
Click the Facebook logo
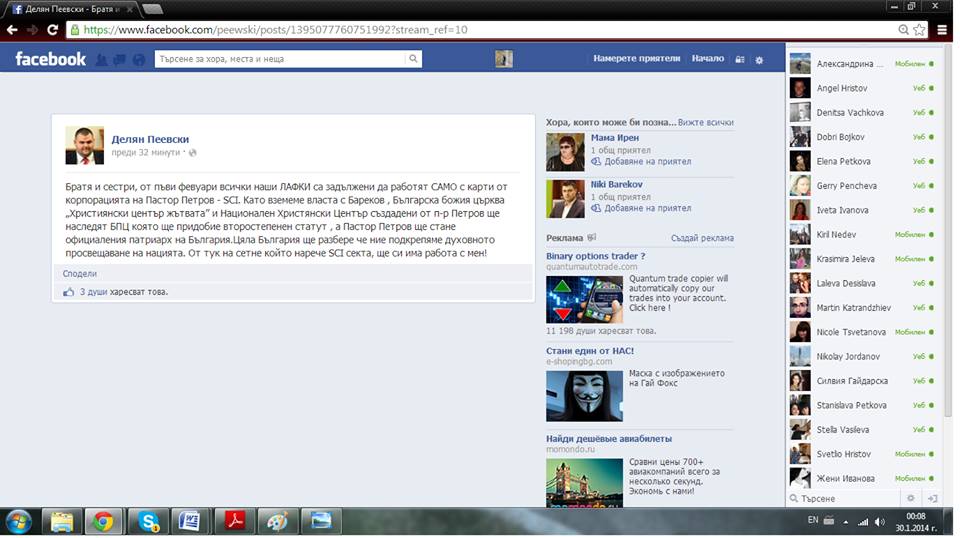click(x=51, y=59)
